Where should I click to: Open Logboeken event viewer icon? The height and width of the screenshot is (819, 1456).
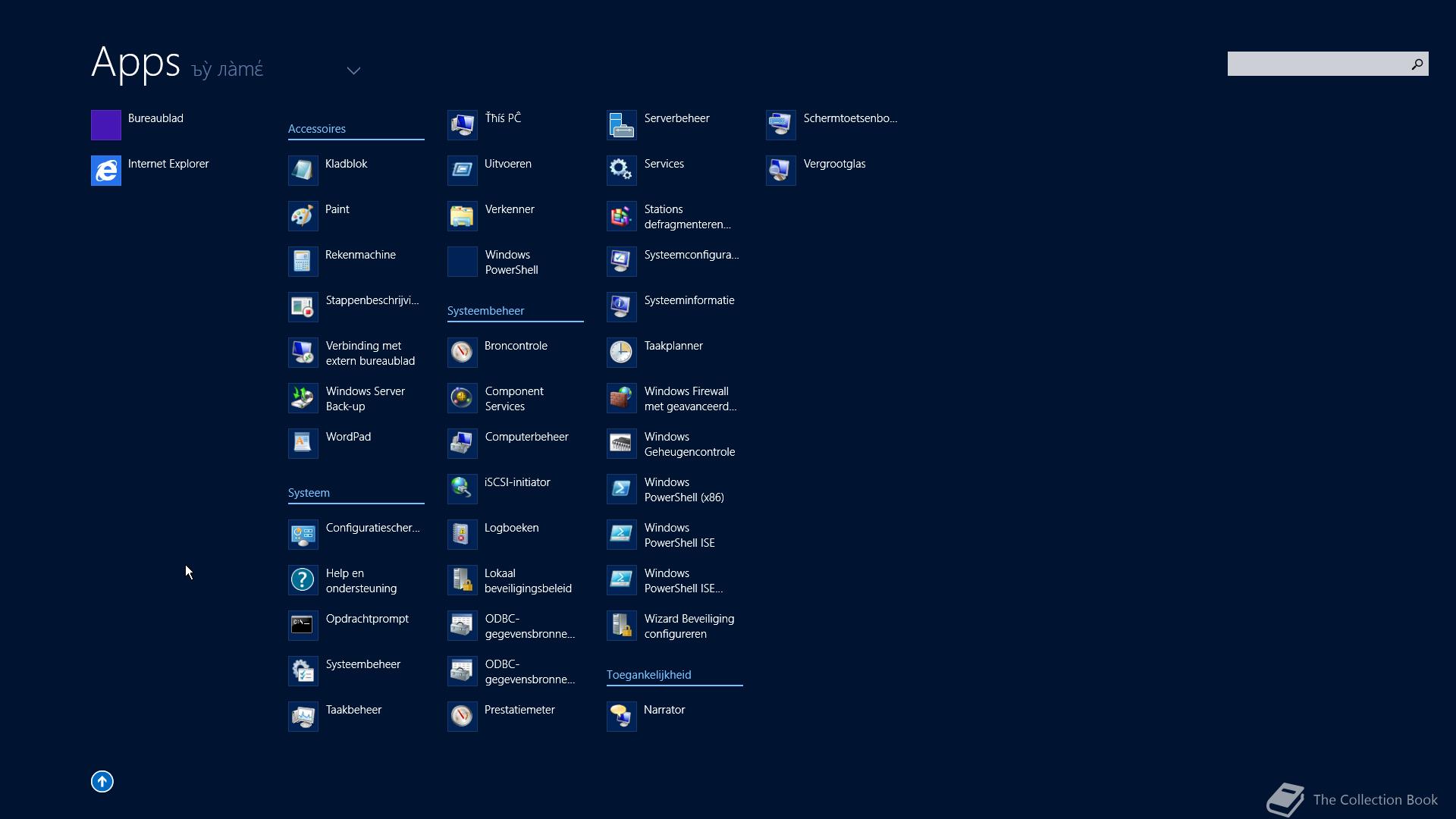coord(463,535)
